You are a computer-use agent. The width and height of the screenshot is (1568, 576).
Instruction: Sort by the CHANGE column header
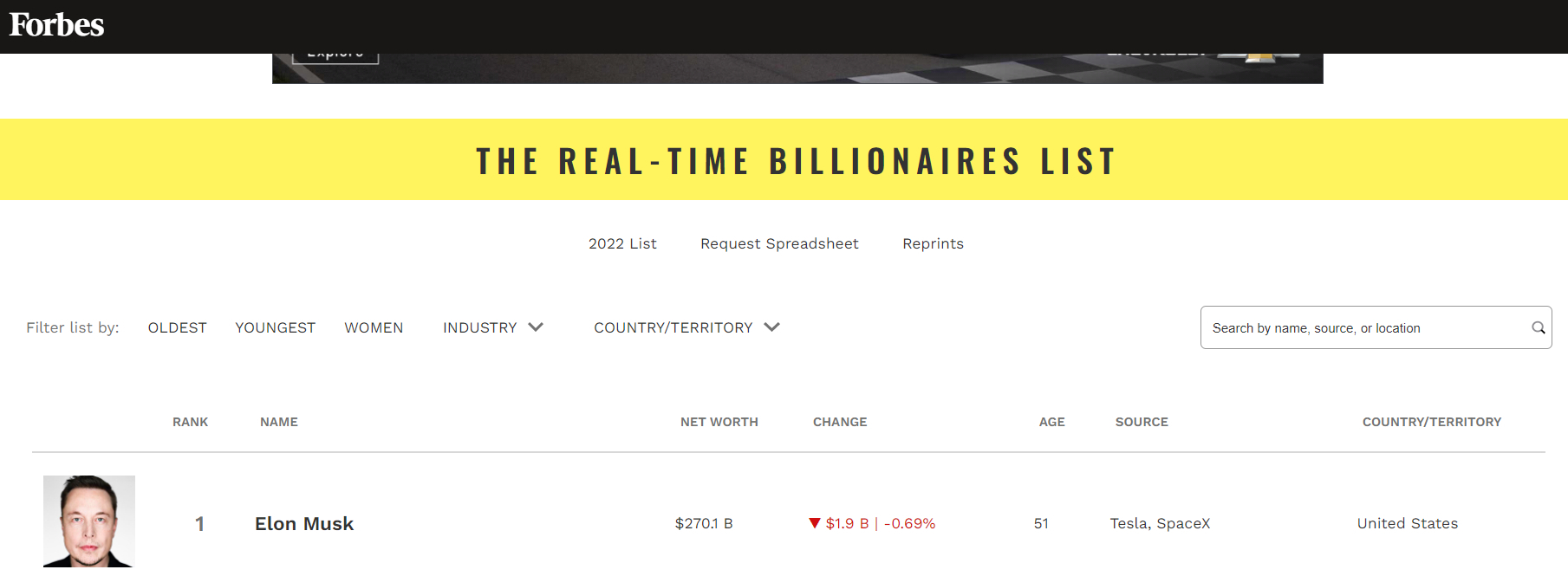tap(840, 422)
